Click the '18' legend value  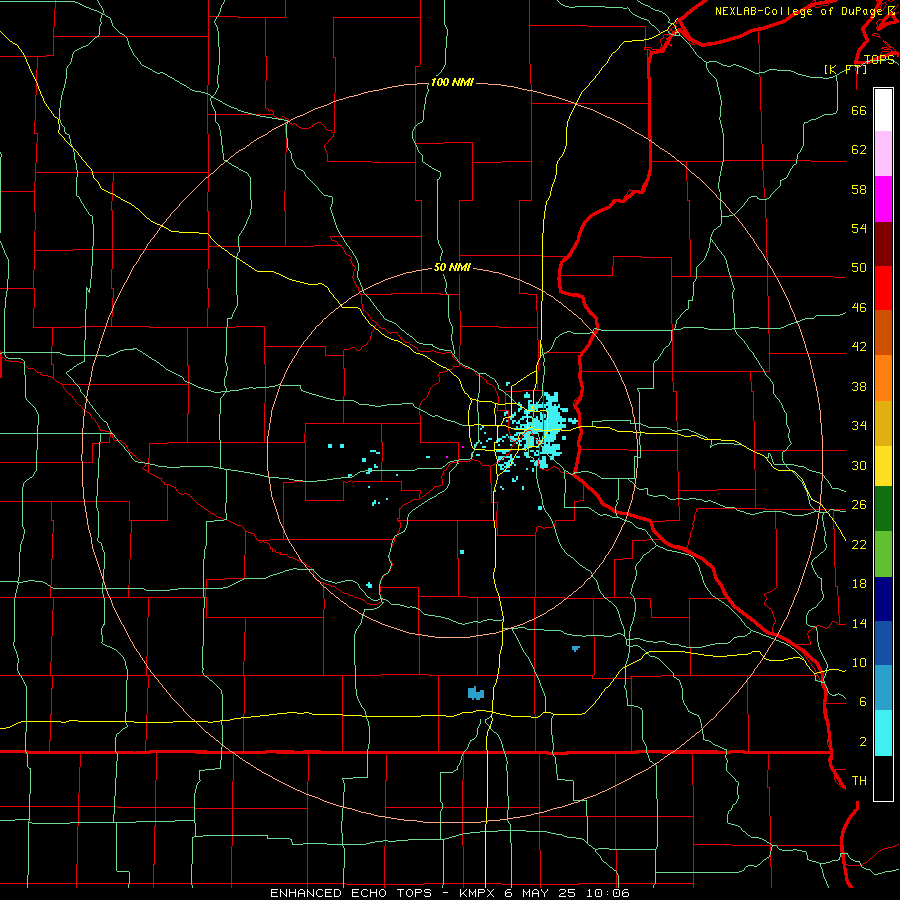pyautogui.click(x=859, y=584)
